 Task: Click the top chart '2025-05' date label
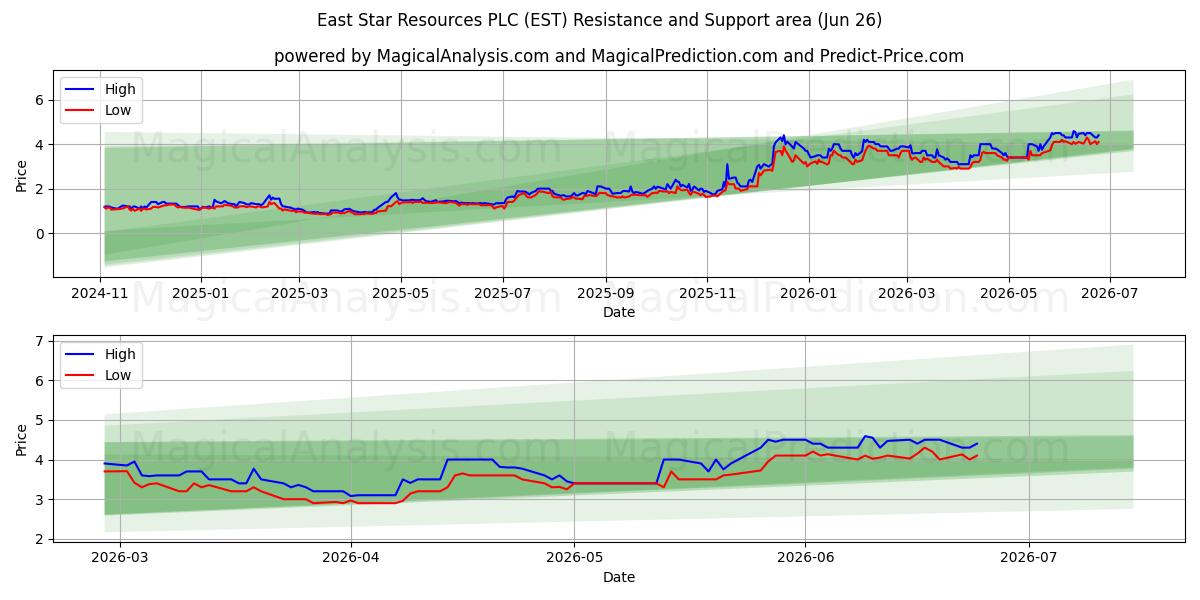(x=401, y=293)
